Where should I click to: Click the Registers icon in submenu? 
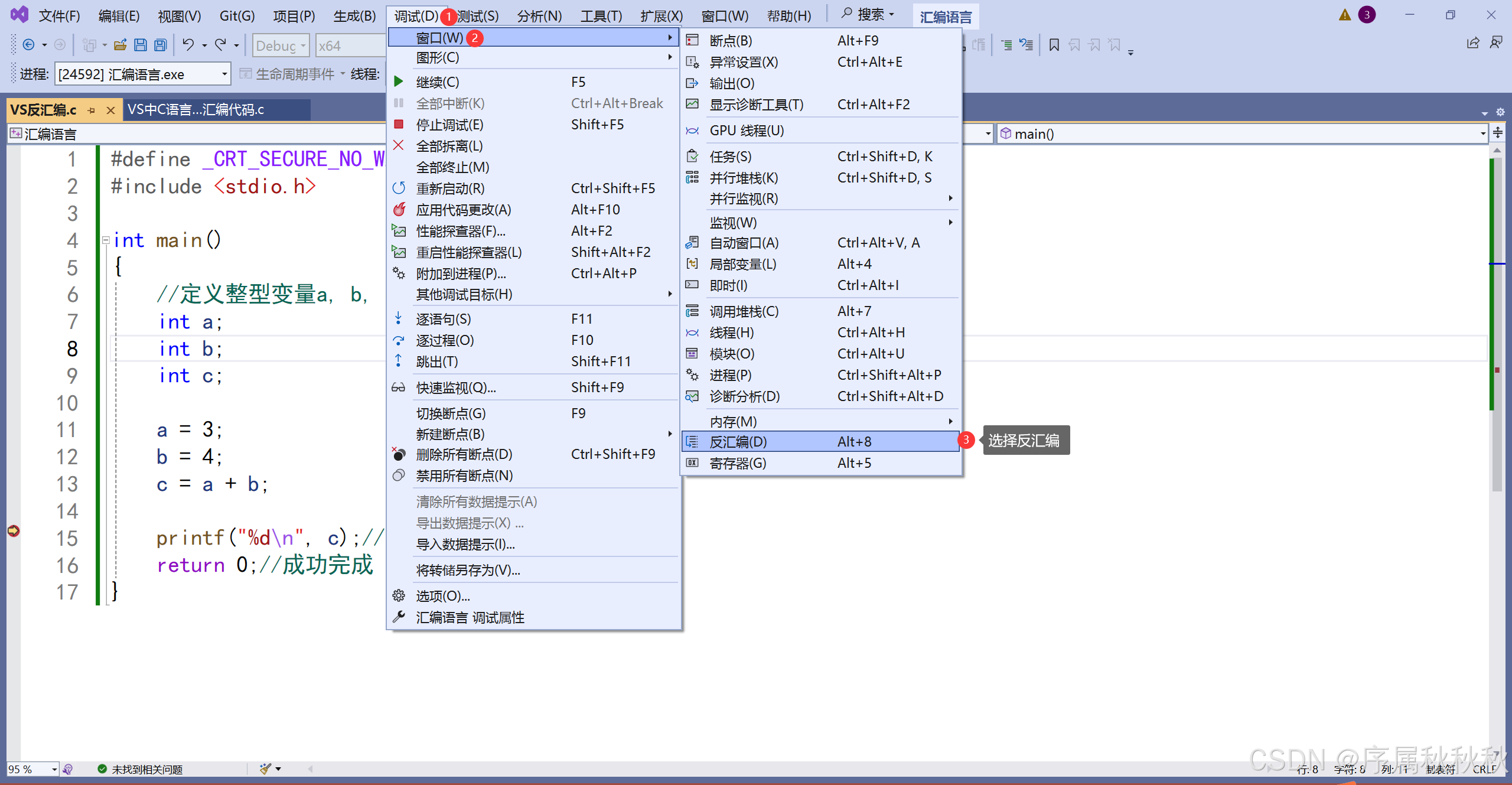click(692, 462)
